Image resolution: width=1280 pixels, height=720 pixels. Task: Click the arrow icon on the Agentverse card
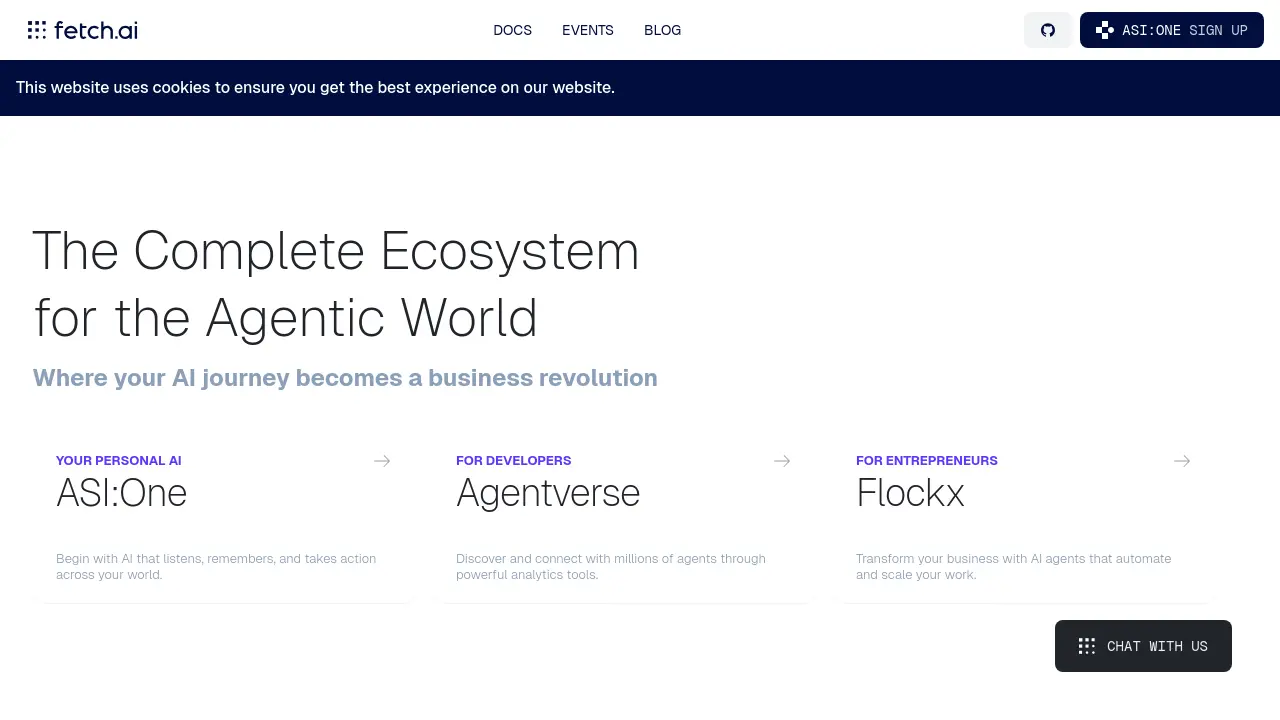pos(782,461)
